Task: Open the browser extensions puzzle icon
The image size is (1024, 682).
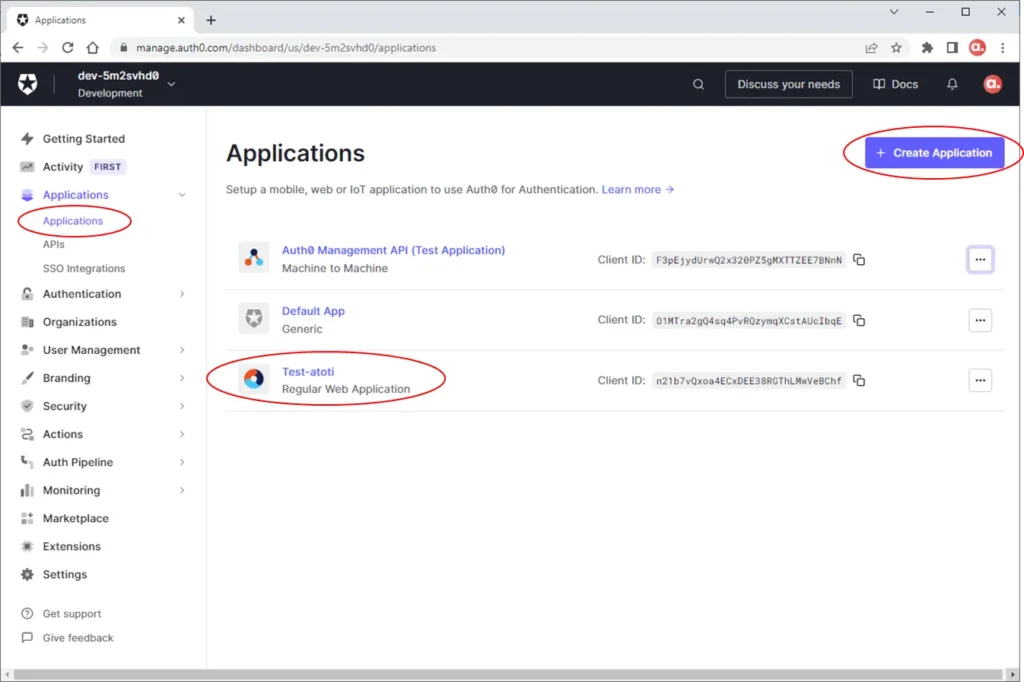Action: 927,48
